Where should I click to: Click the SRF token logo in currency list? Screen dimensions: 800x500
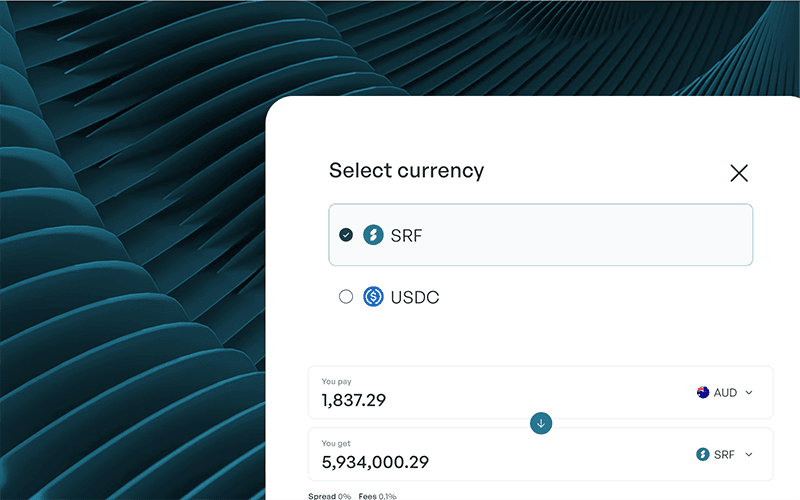point(373,235)
